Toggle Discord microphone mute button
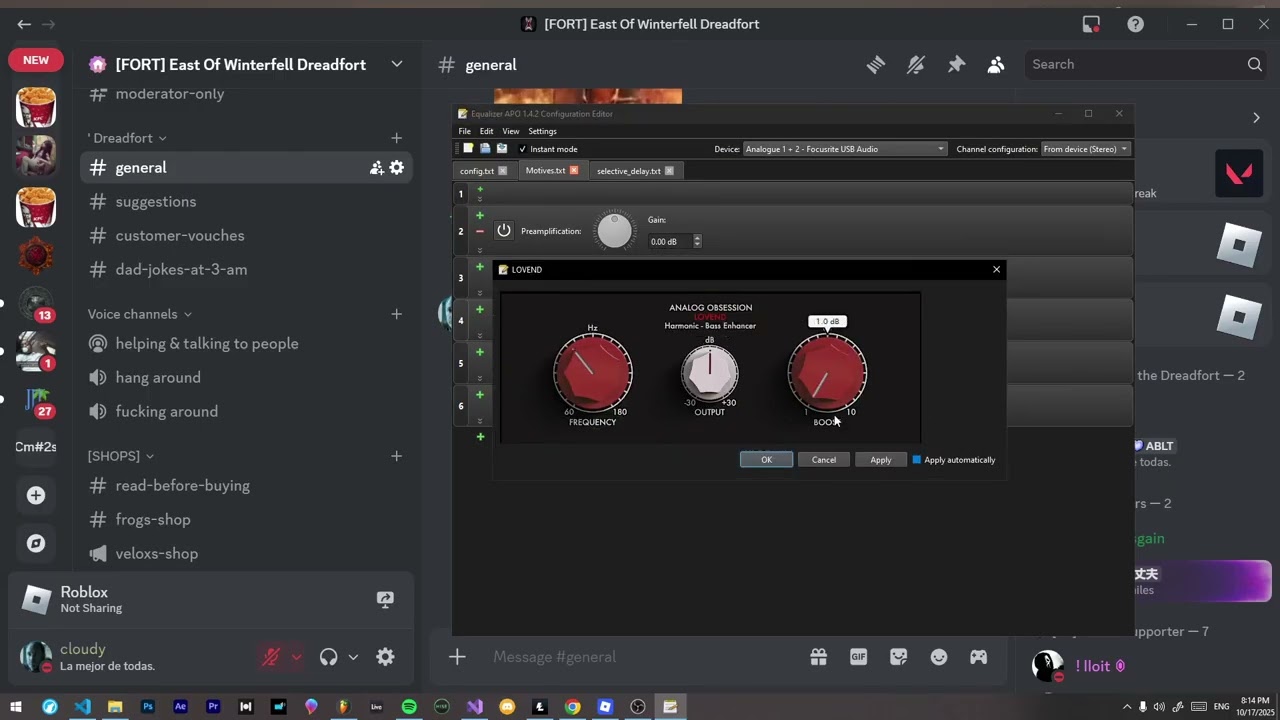 click(271, 657)
